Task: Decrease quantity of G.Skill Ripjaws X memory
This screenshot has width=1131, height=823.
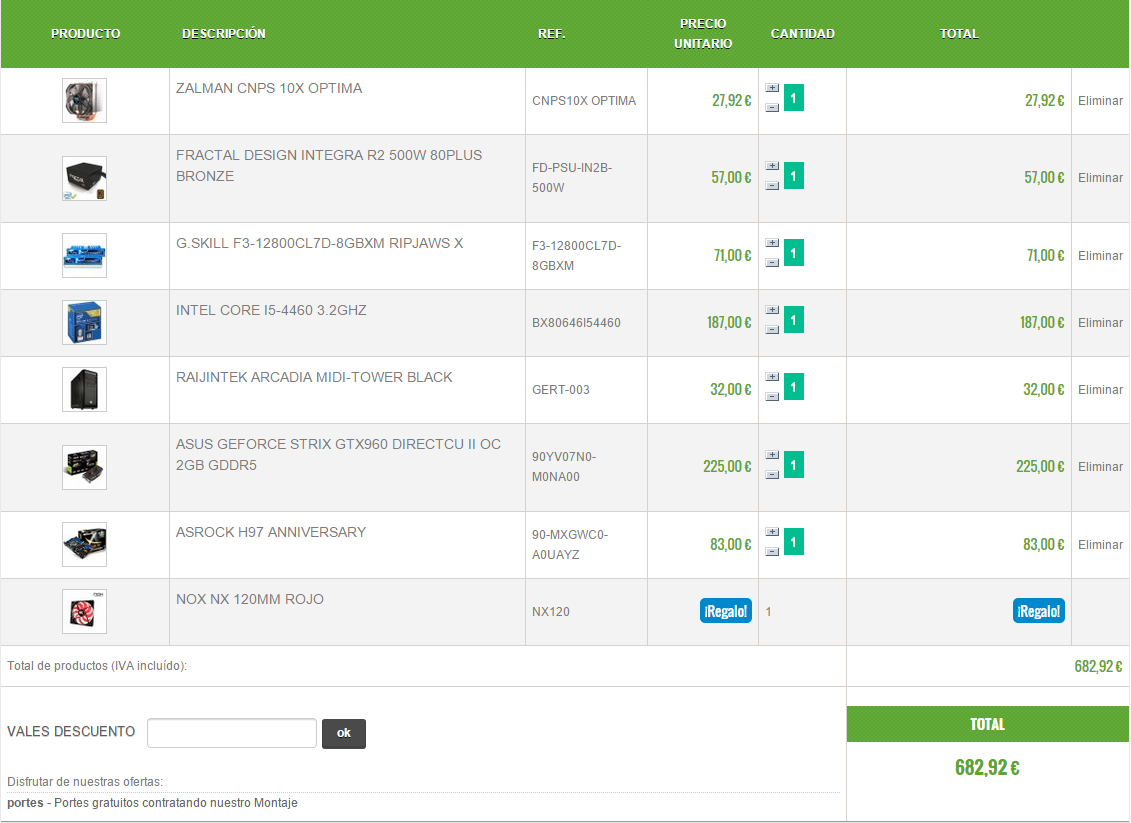Action: tap(772, 263)
